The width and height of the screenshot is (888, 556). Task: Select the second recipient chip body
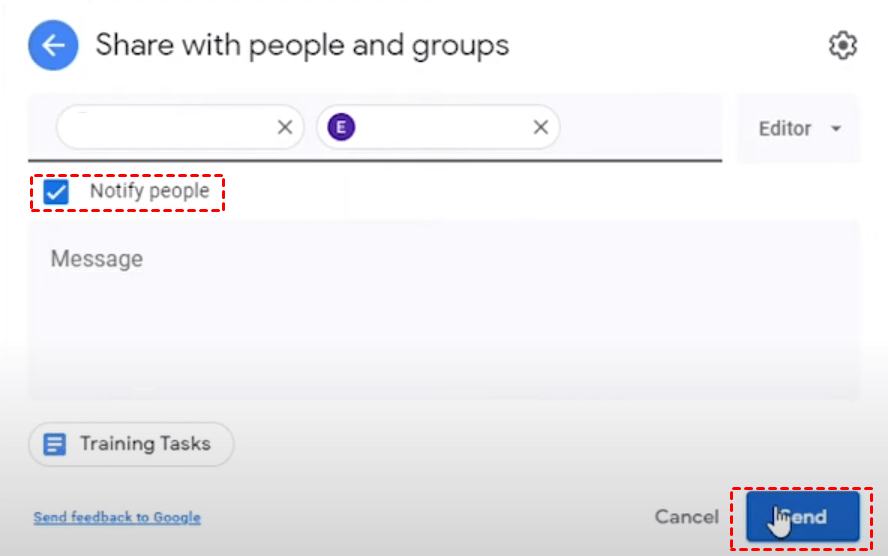[x=440, y=127]
